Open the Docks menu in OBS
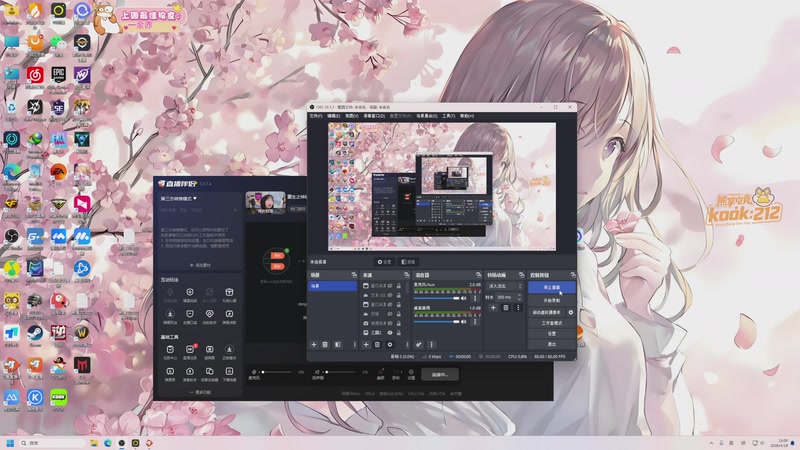 (x=374, y=116)
